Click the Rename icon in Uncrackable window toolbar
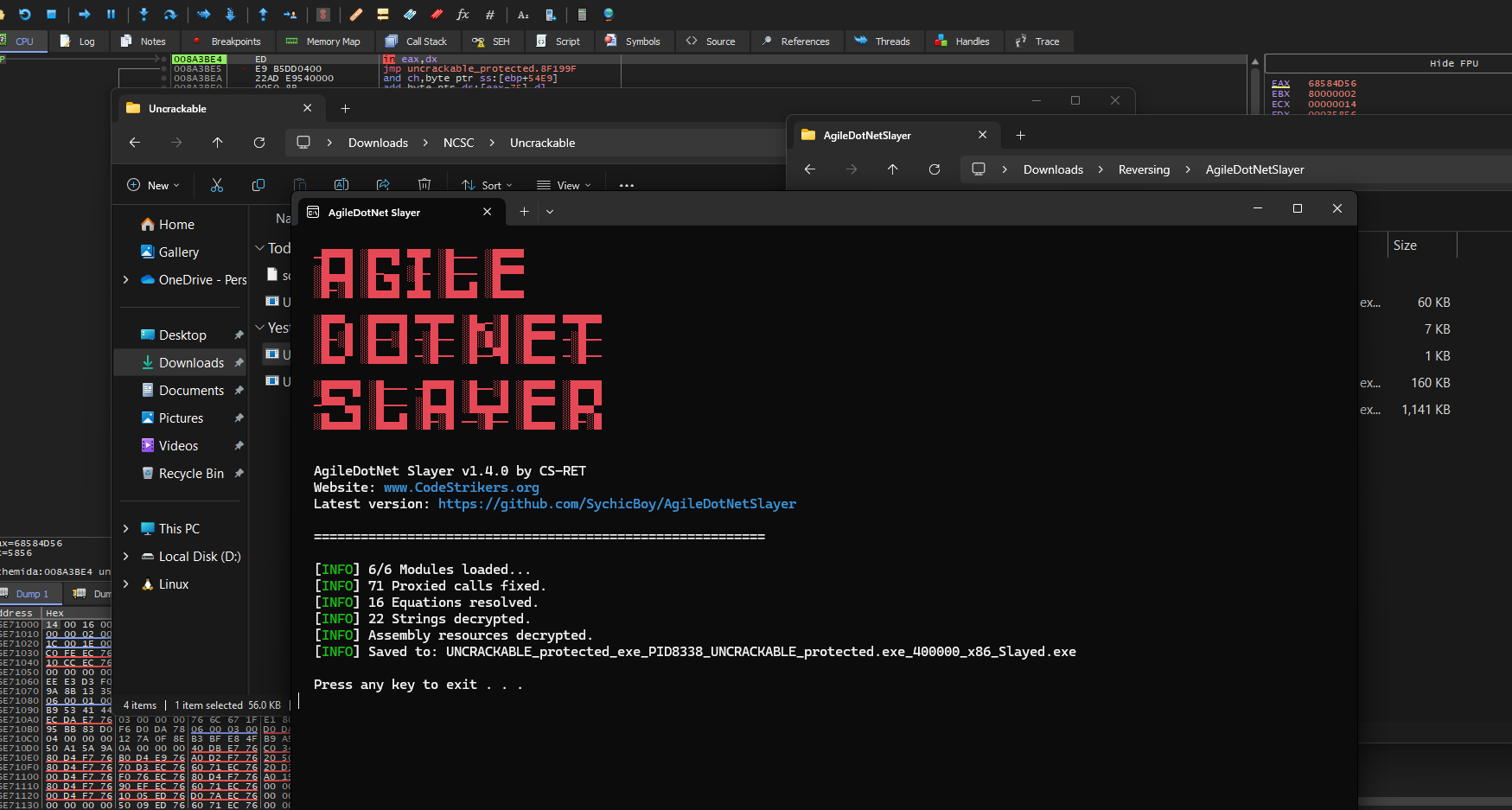1512x810 pixels. (x=341, y=185)
